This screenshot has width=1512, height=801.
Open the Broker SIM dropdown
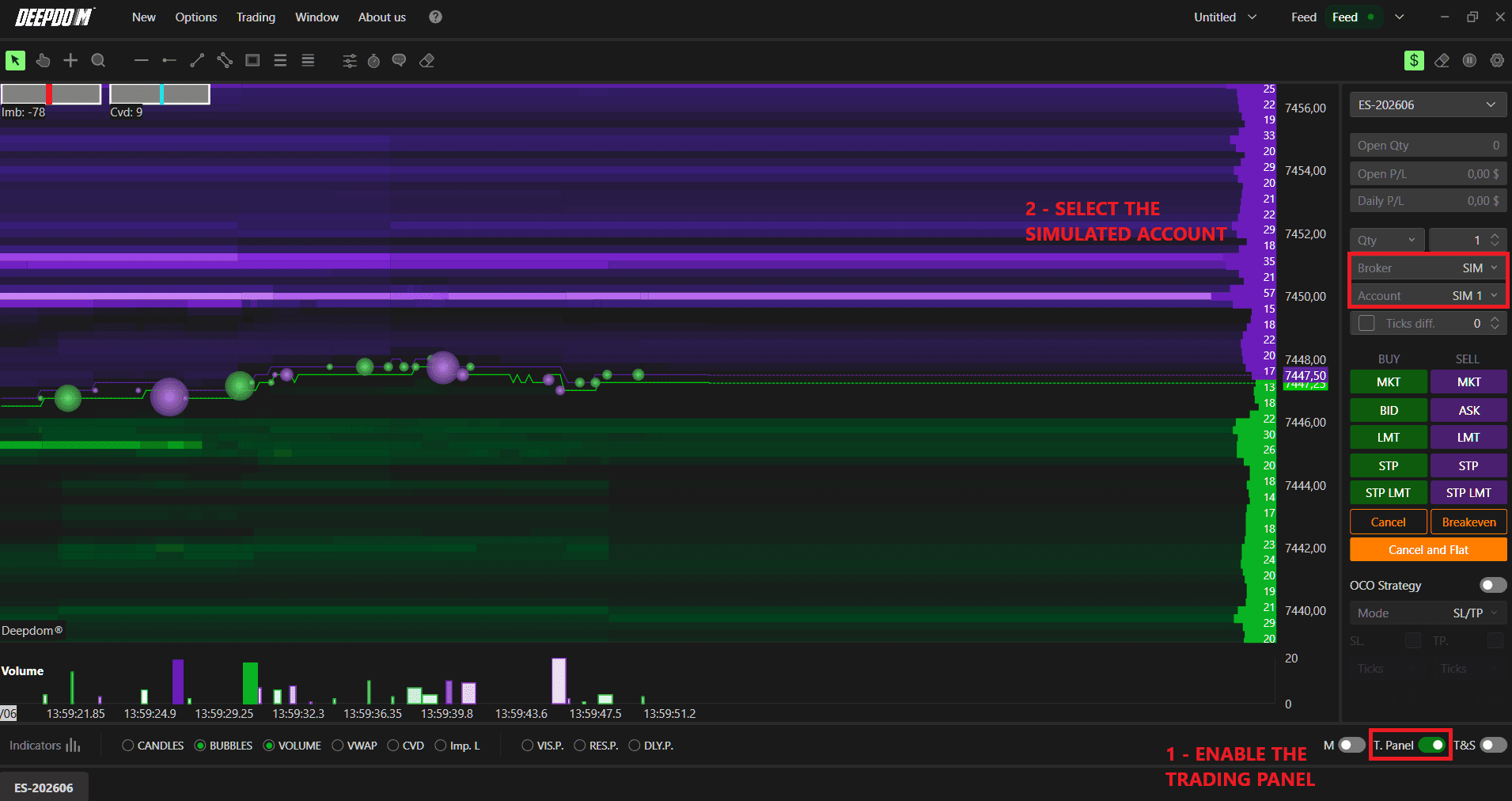(x=1427, y=268)
